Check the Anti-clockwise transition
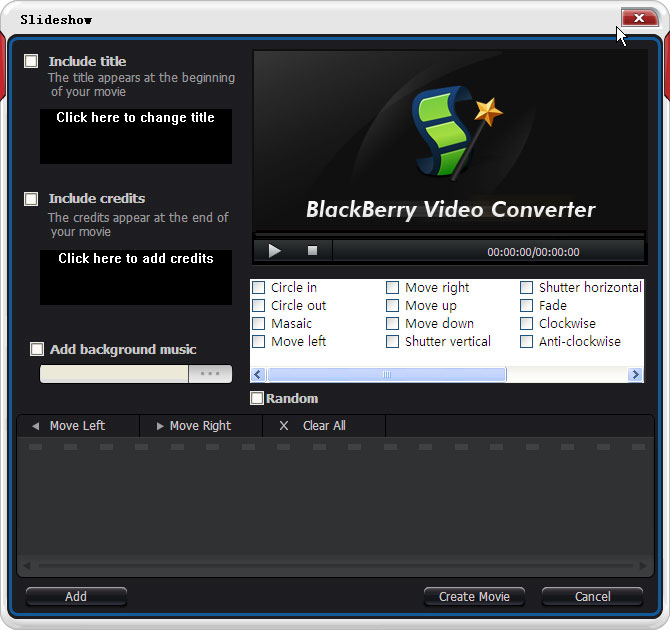The width and height of the screenshot is (670, 630). click(526, 341)
